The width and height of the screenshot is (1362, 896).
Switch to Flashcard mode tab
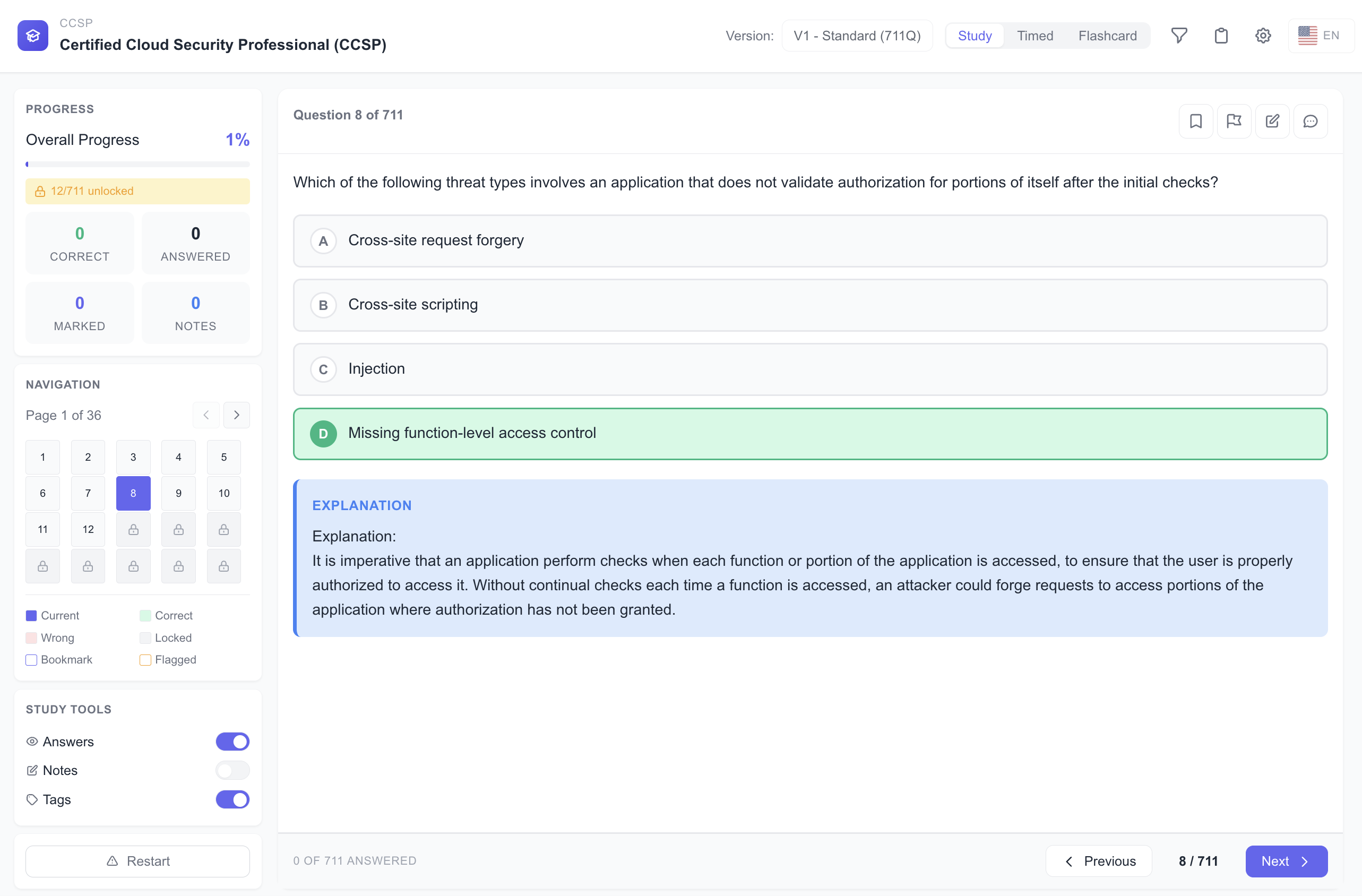click(x=1107, y=36)
